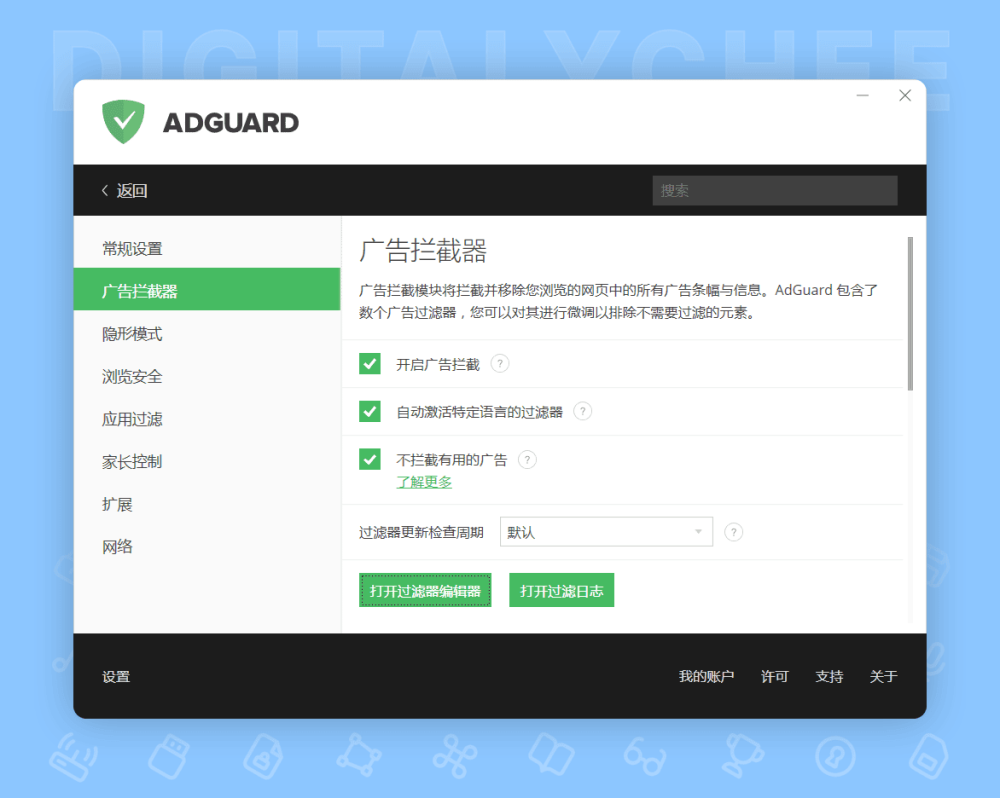1000x798 pixels.
Task: Open the 许可 footer link
Action: [x=774, y=676]
